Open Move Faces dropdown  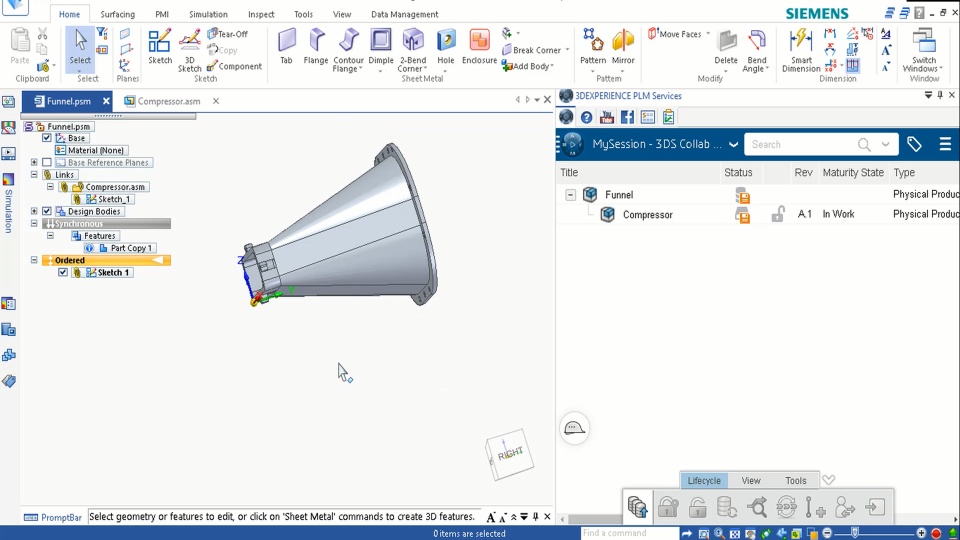pos(708,34)
